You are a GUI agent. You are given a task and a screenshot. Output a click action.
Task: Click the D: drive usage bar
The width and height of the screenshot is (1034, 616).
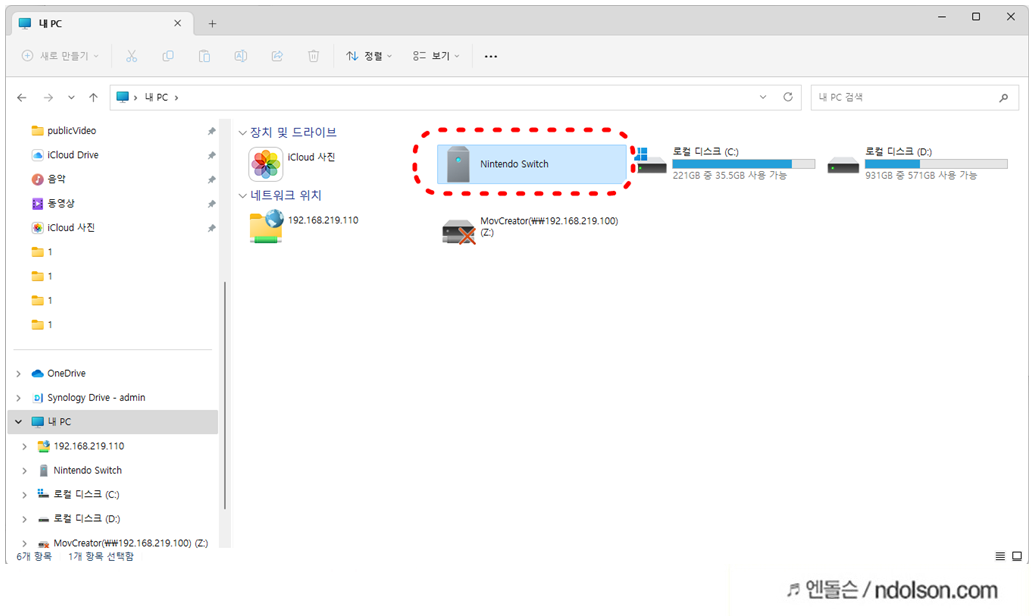pos(936,164)
